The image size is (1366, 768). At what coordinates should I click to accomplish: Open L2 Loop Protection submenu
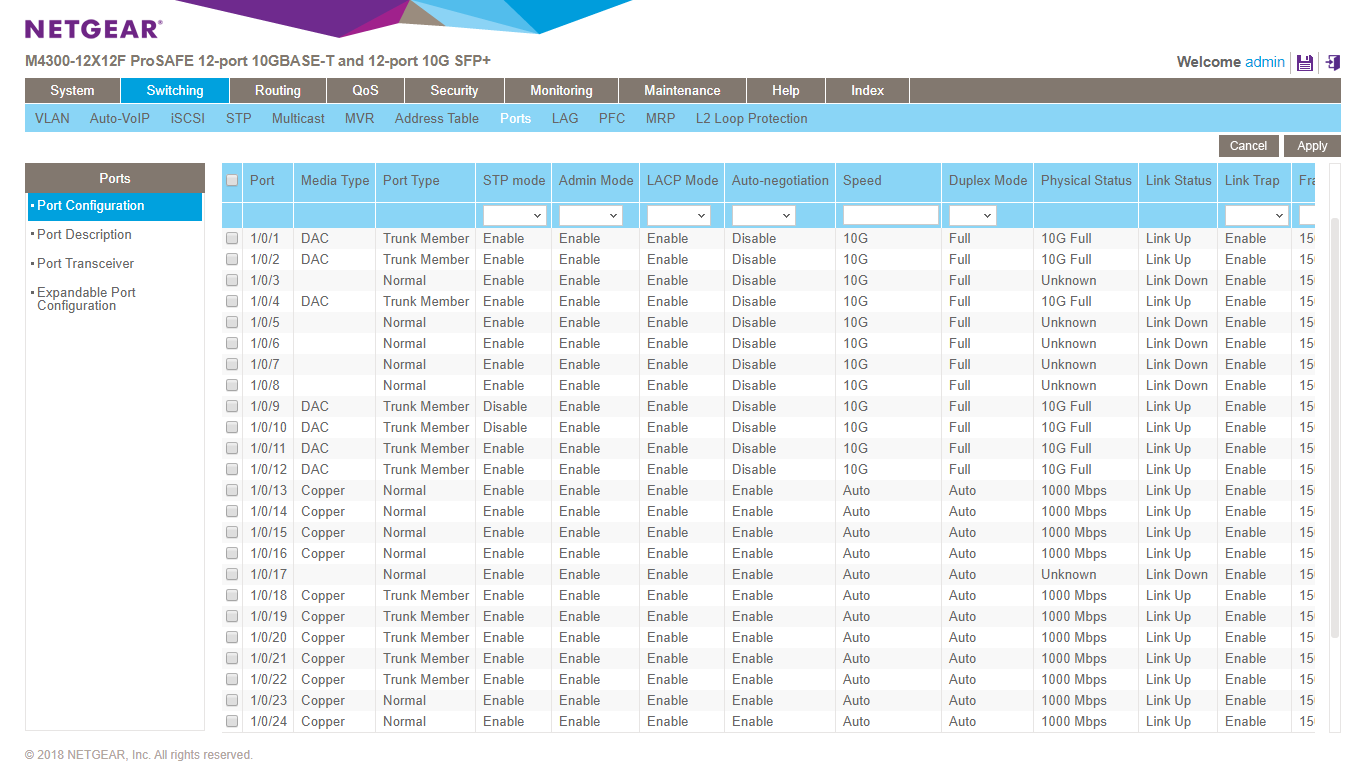pos(752,118)
